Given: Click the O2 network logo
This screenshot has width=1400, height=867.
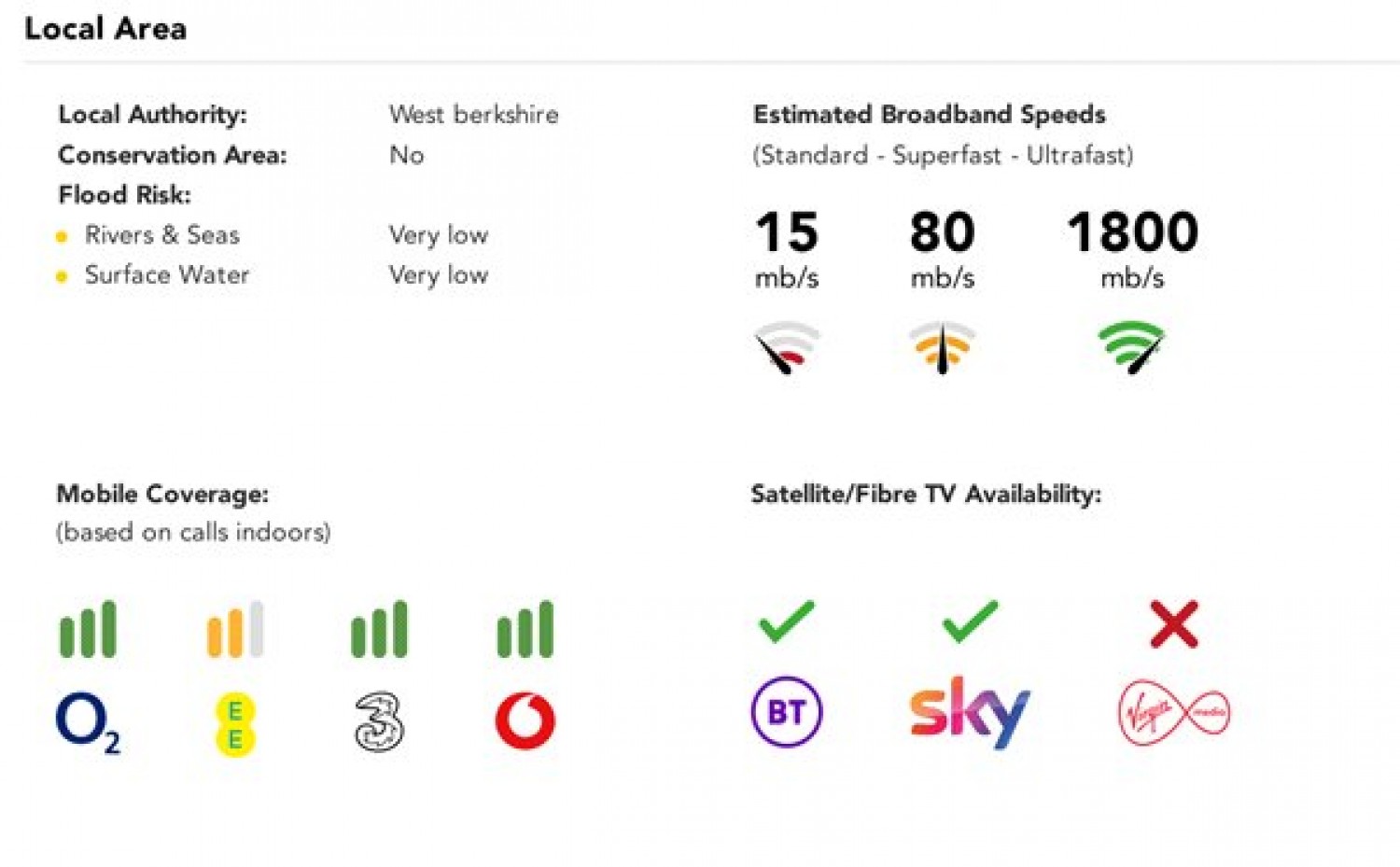Looking at the screenshot, I should 88,723.
